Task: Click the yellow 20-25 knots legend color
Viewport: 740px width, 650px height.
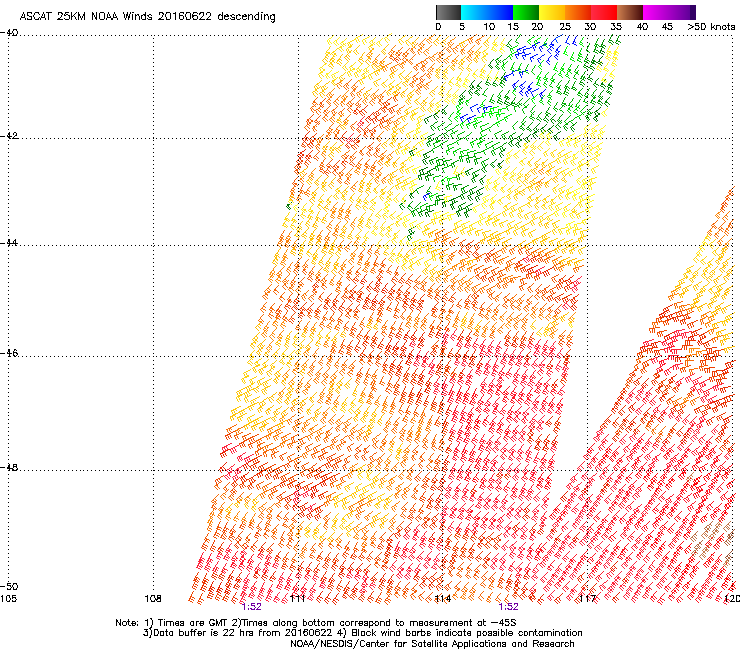Action: pyautogui.click(x=552, y=12)
